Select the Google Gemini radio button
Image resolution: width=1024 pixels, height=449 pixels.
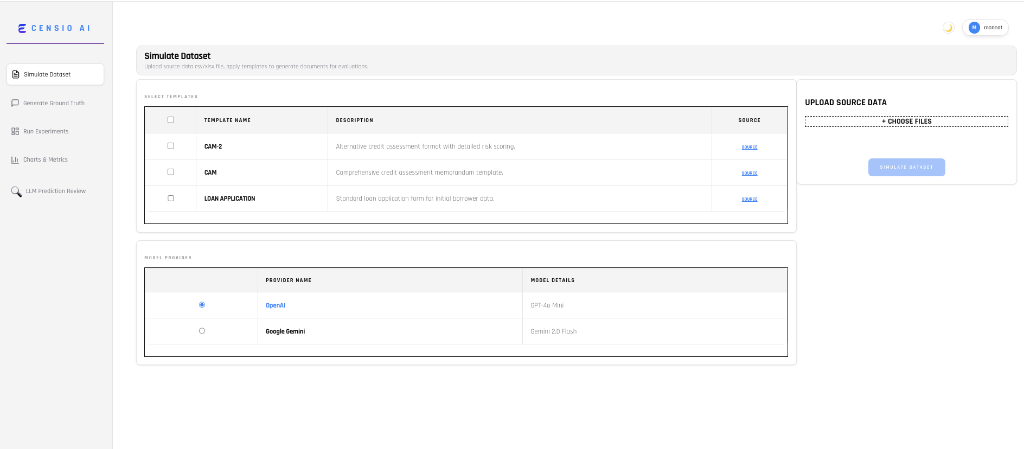tap(202, 330)
